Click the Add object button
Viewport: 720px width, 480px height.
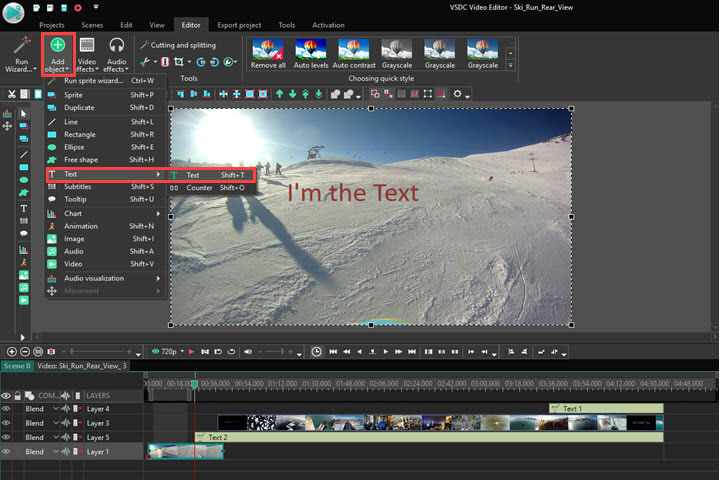[x=56, y=54]
